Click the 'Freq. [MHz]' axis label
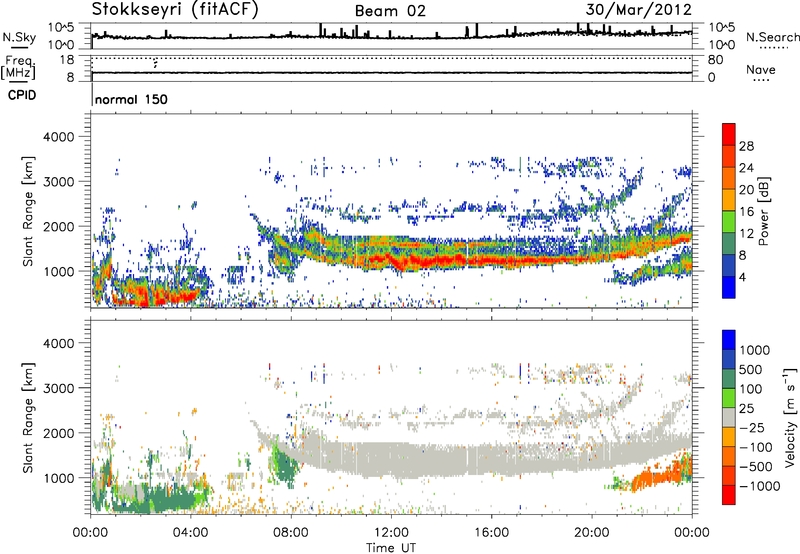This screenshot has width=800, height=554. (18, 68)
